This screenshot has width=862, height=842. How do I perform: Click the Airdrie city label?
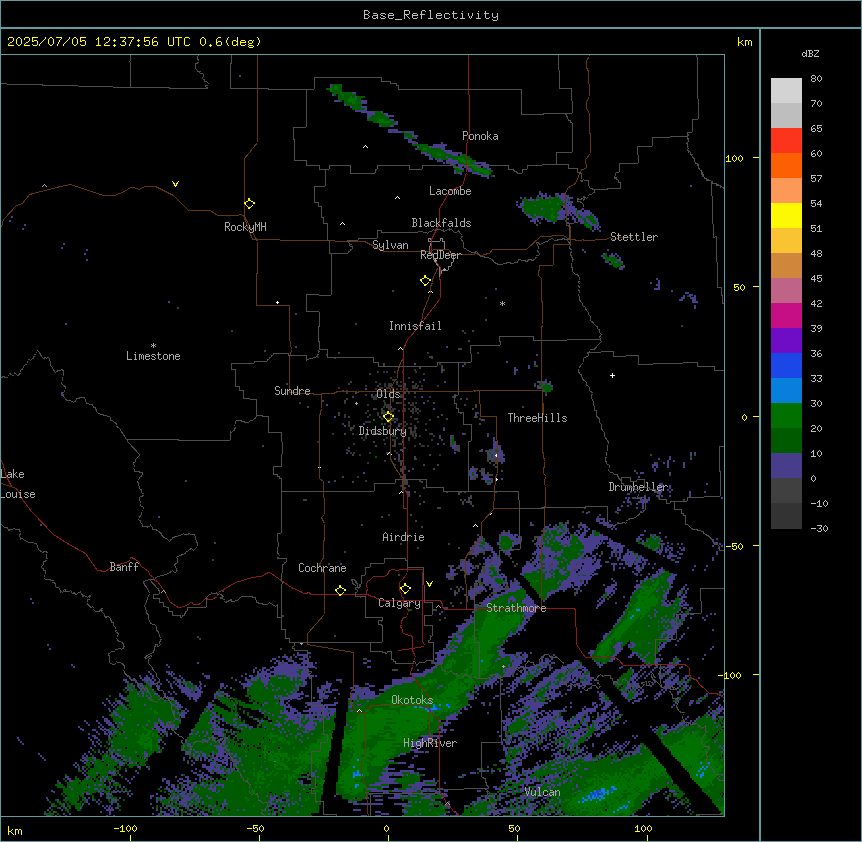[x=403, y=537]
